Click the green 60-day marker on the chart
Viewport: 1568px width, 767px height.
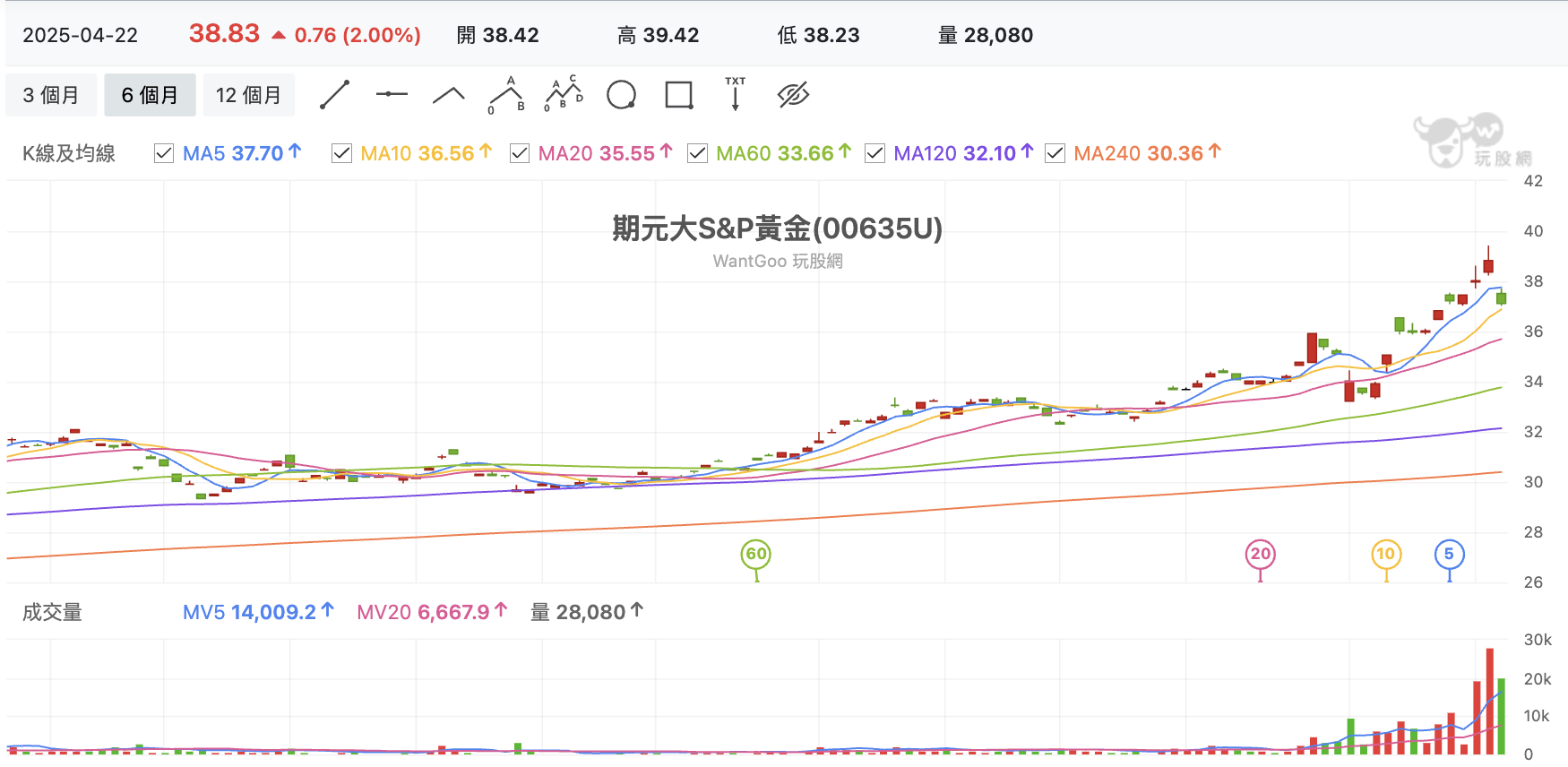point(756,555)
